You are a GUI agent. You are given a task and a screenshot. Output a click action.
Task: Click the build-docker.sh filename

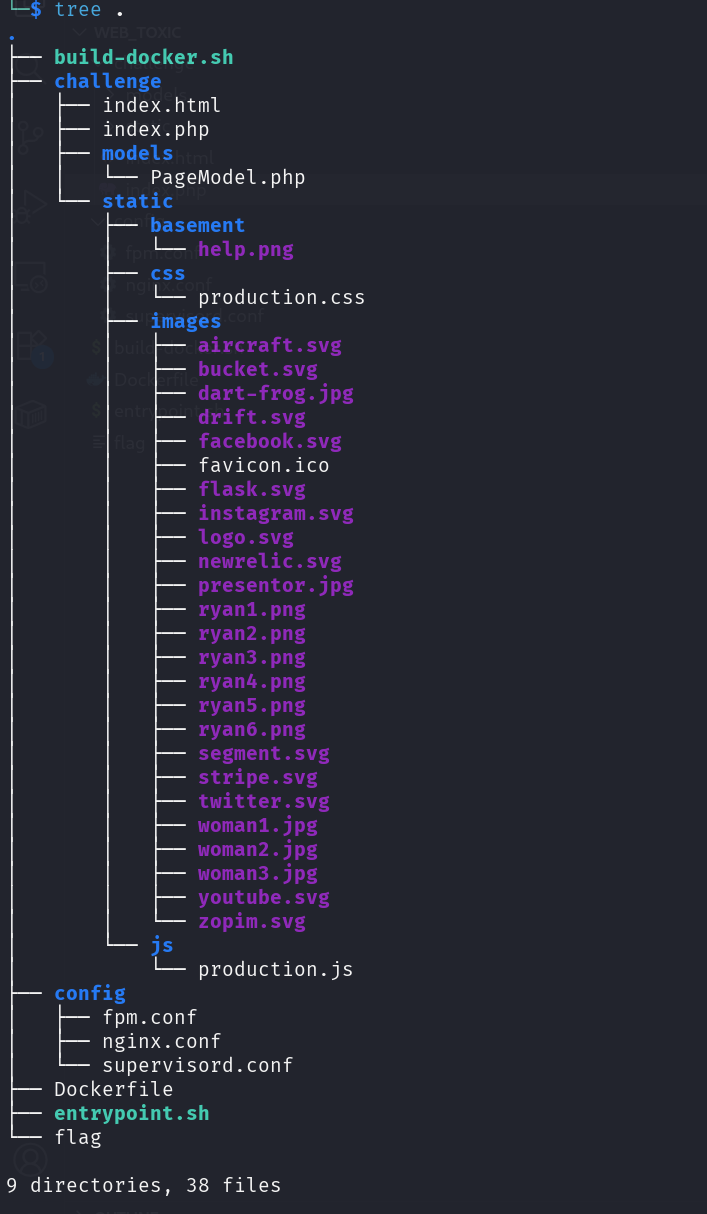click(x=143, y=57)
